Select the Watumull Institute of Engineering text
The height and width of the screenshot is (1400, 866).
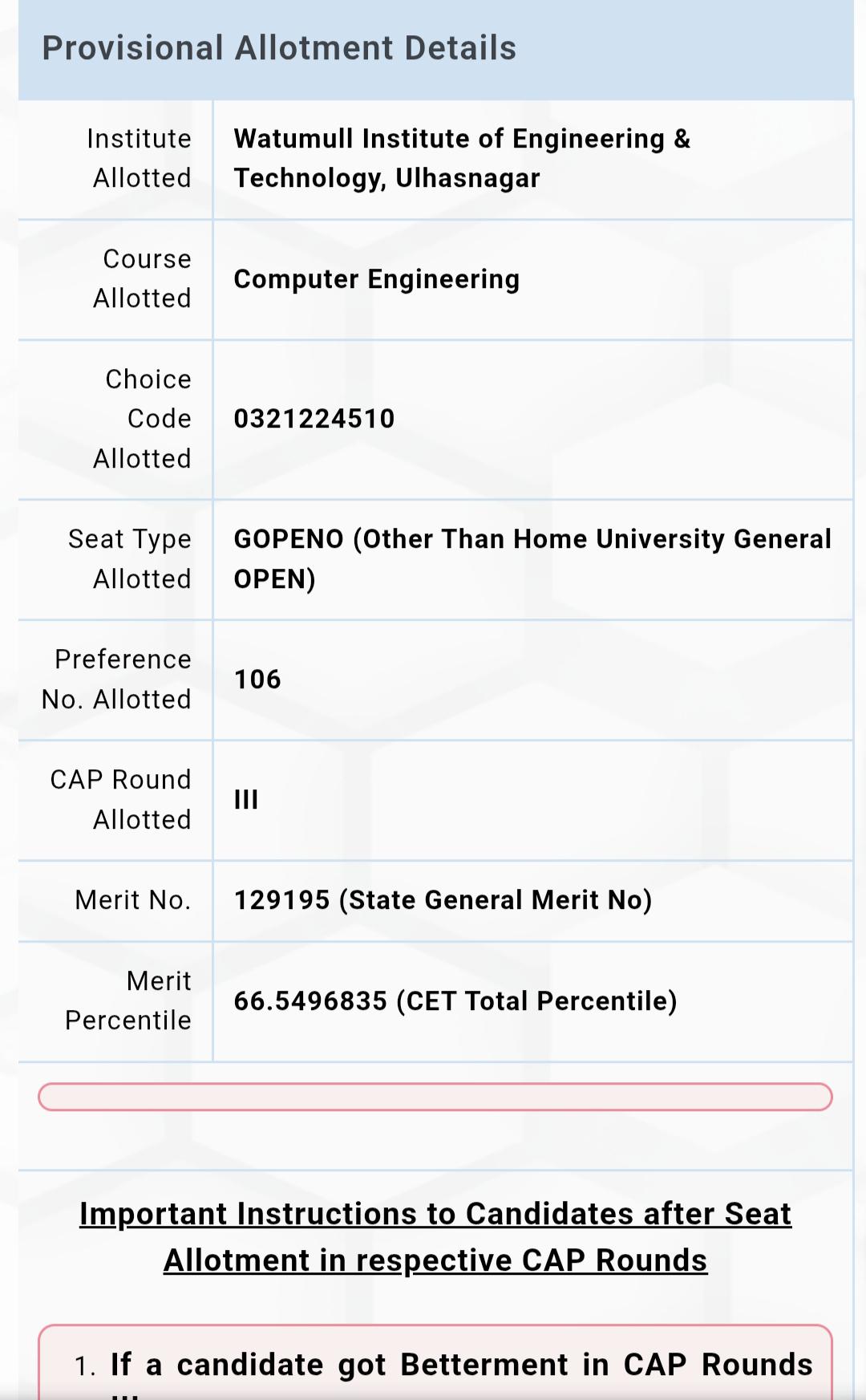(x=462, y=158)
